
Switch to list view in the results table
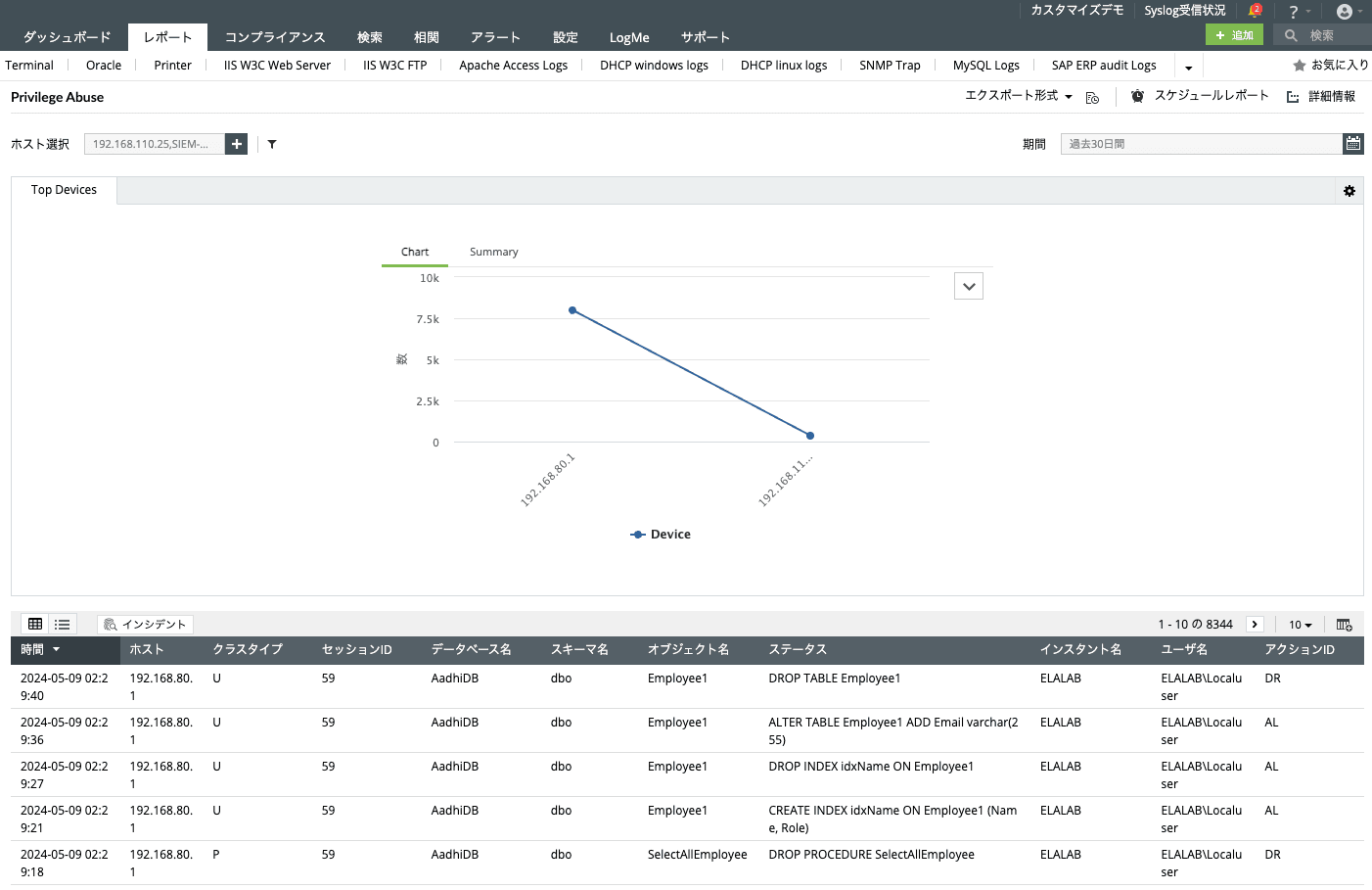coord(62,624)
